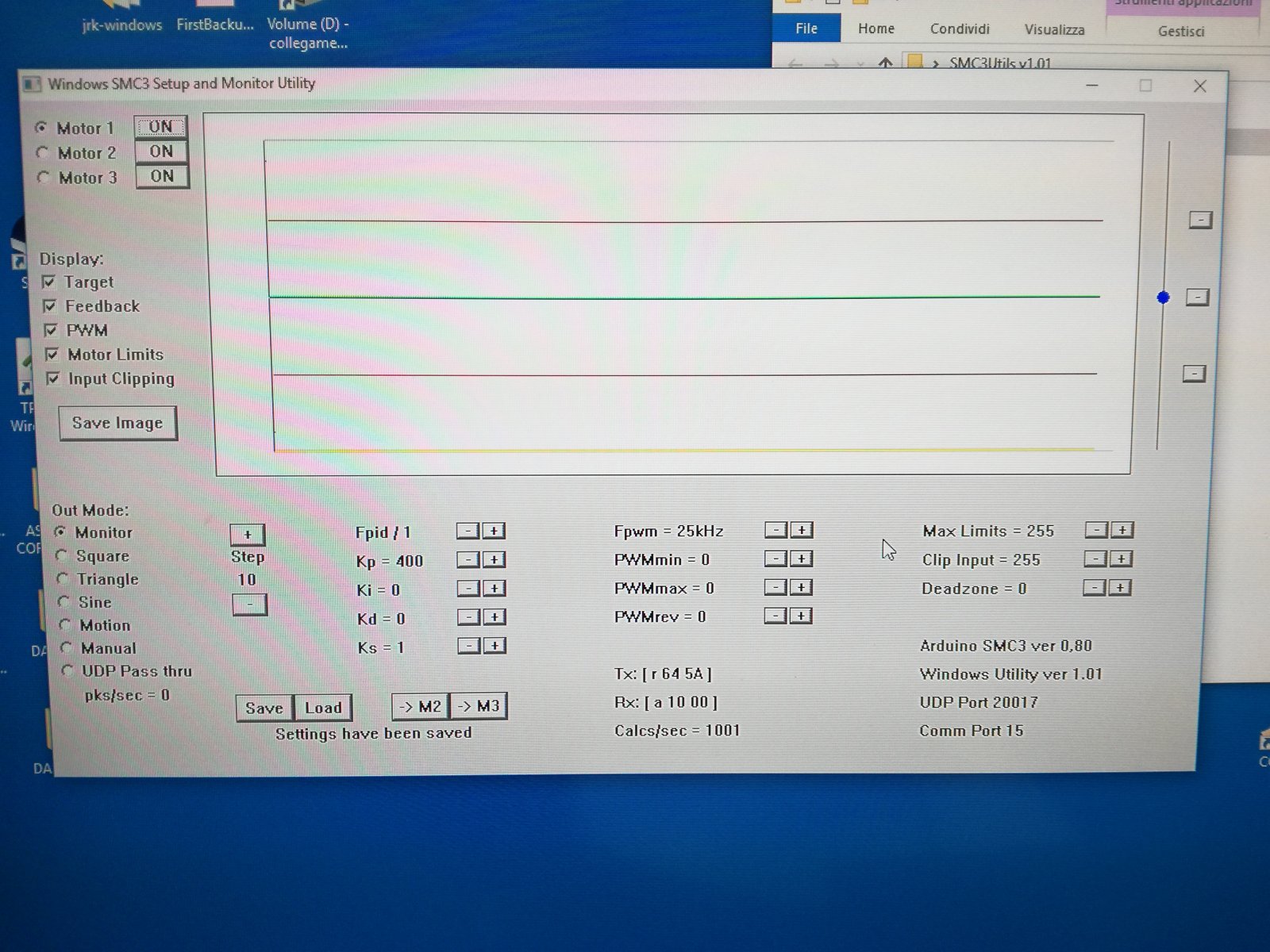This screenshot has width=1270, height=952.
Task: Toggle the Motor 2 ON button
Action: coord(161,152)
